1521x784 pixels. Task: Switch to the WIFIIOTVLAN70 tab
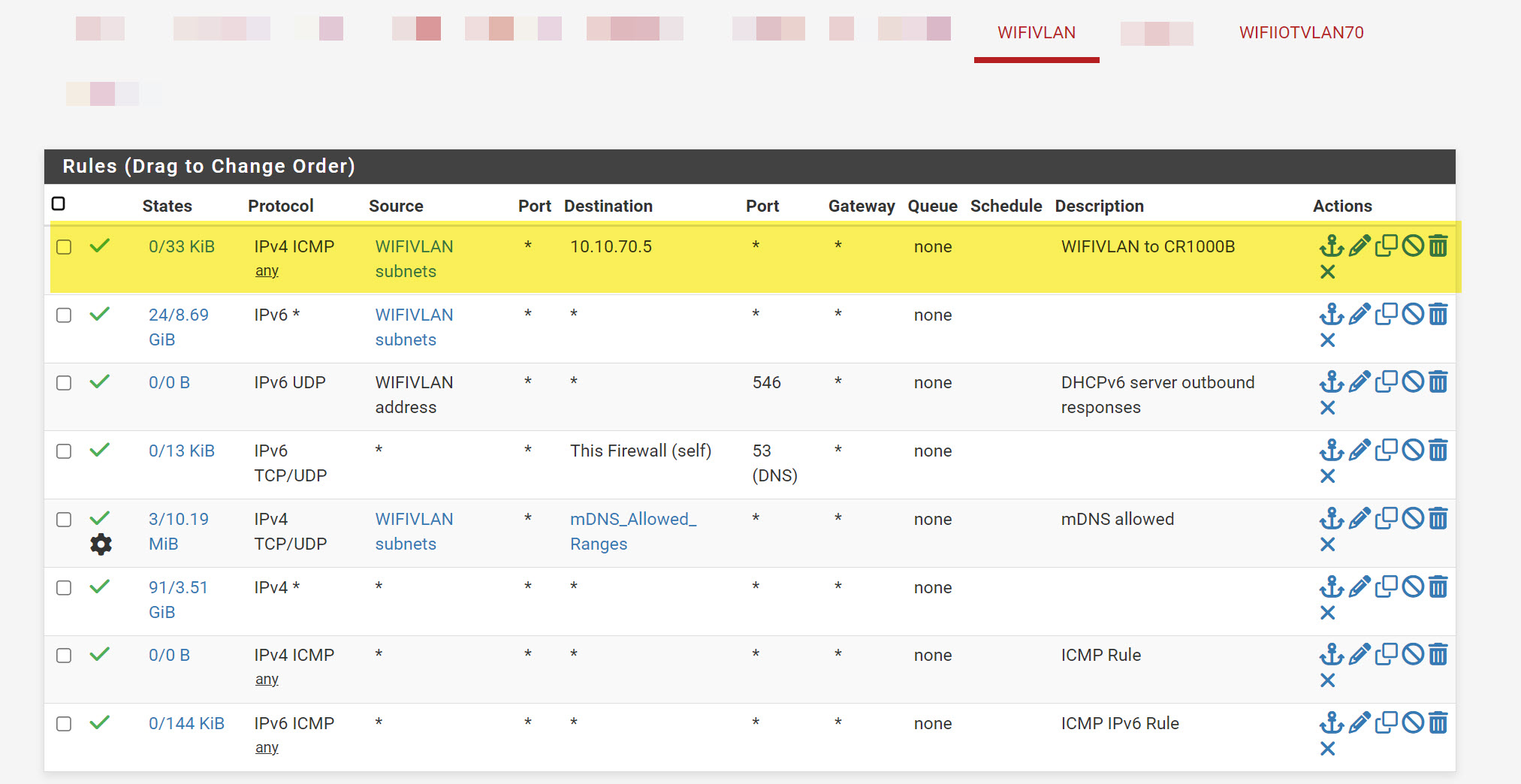coord(1301,32)
